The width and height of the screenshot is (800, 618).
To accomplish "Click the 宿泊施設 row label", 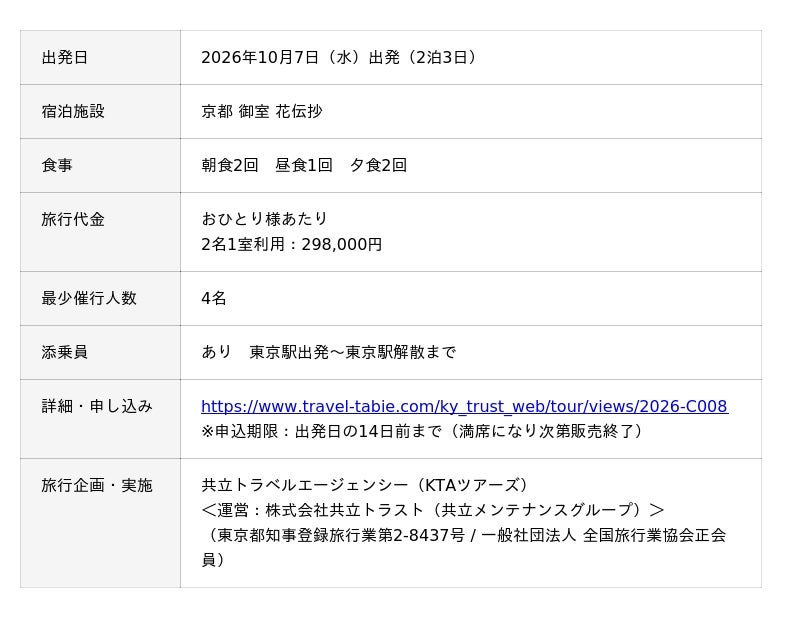I will pyautogui.click(x=73, y=111).
